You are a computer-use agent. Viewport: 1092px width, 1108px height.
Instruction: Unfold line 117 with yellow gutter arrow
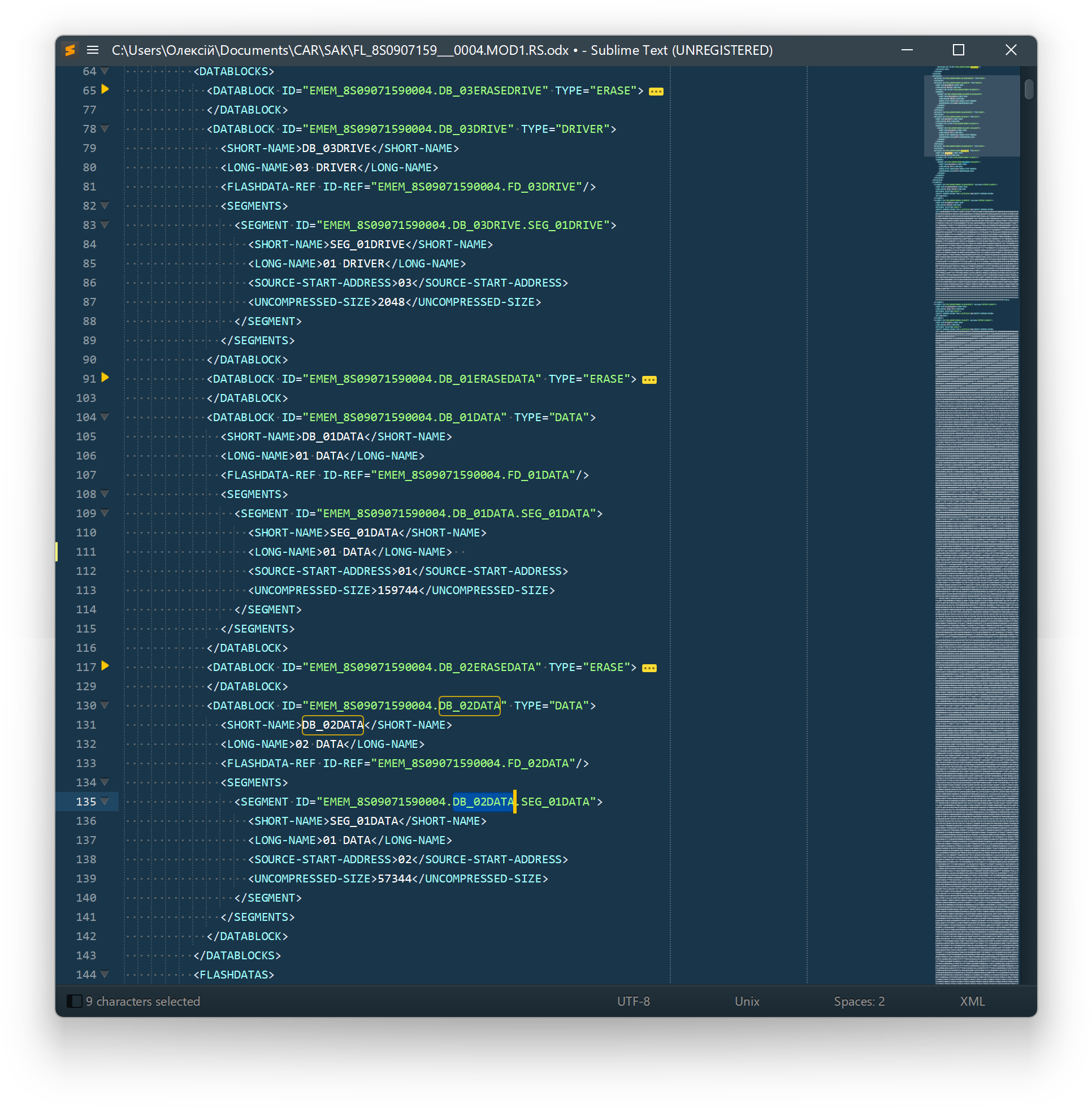(x=105, y=666)
